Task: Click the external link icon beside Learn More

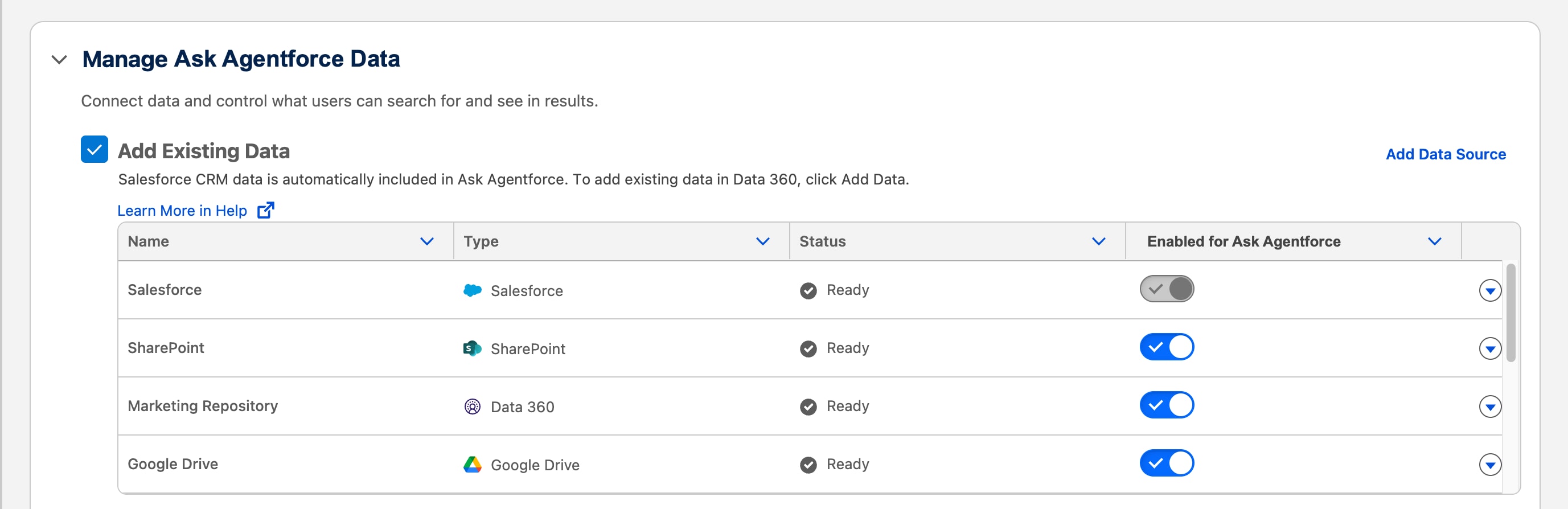Action: [x=266, y=210]
